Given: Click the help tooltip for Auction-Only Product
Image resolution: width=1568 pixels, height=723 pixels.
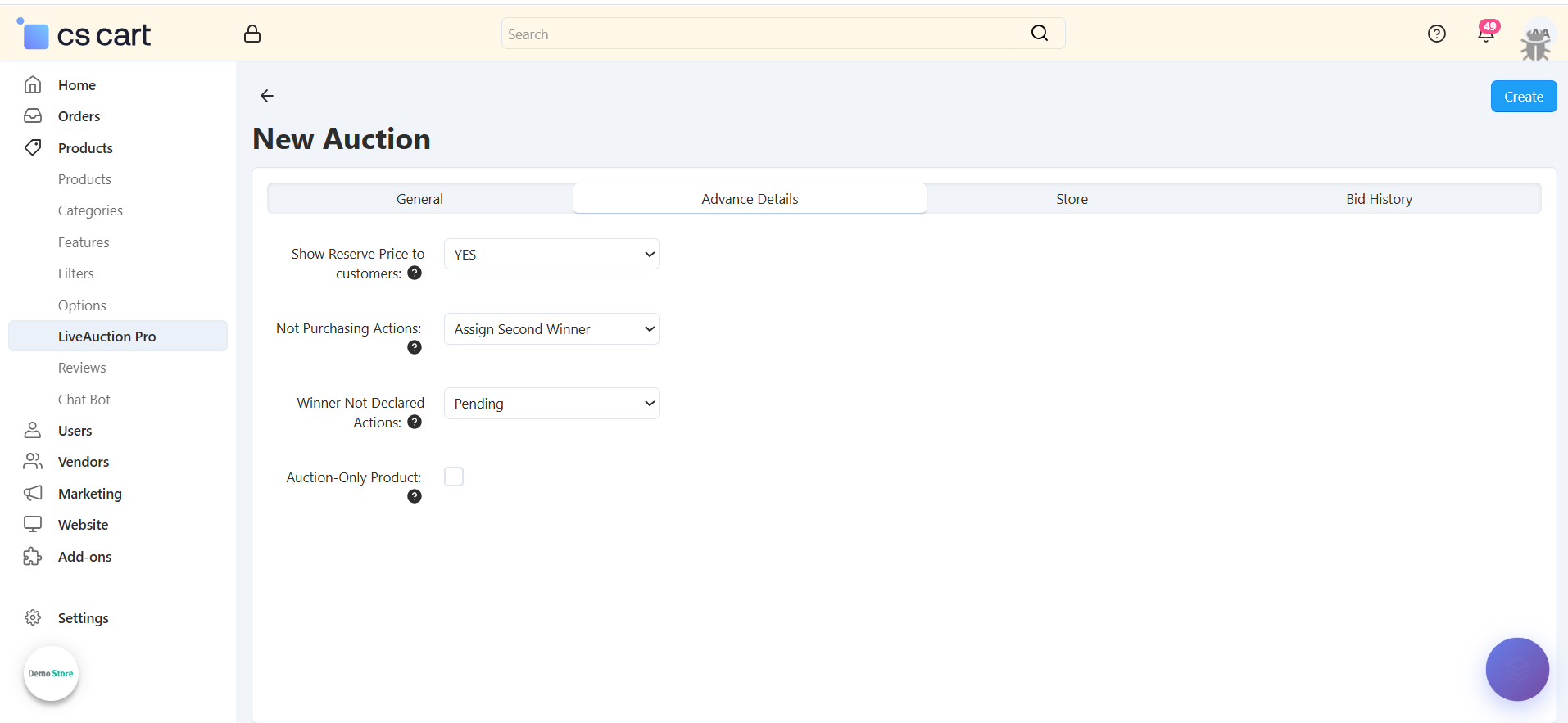Looking at the screenshot, I should (415, 496).
